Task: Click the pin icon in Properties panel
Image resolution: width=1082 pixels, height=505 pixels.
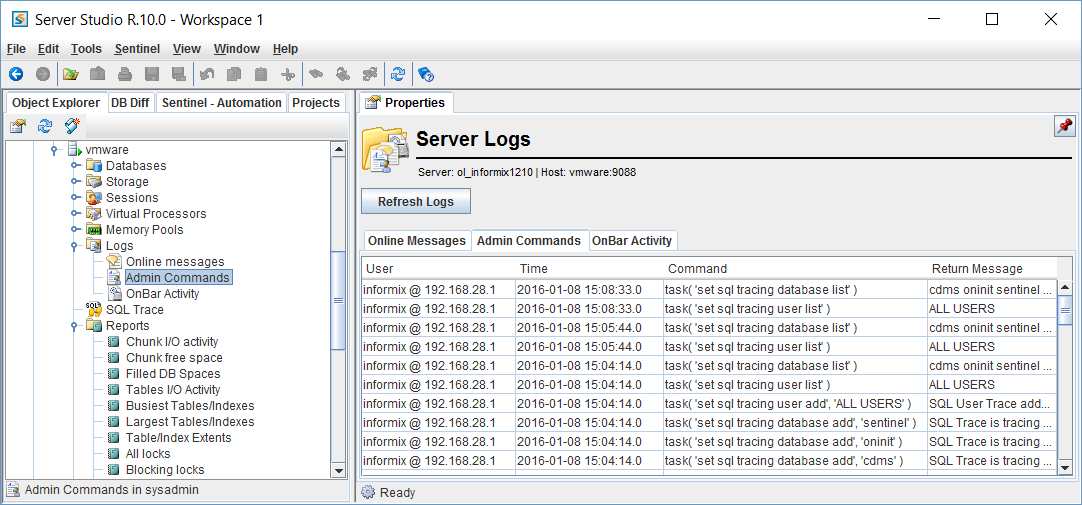Action: 1064,126
